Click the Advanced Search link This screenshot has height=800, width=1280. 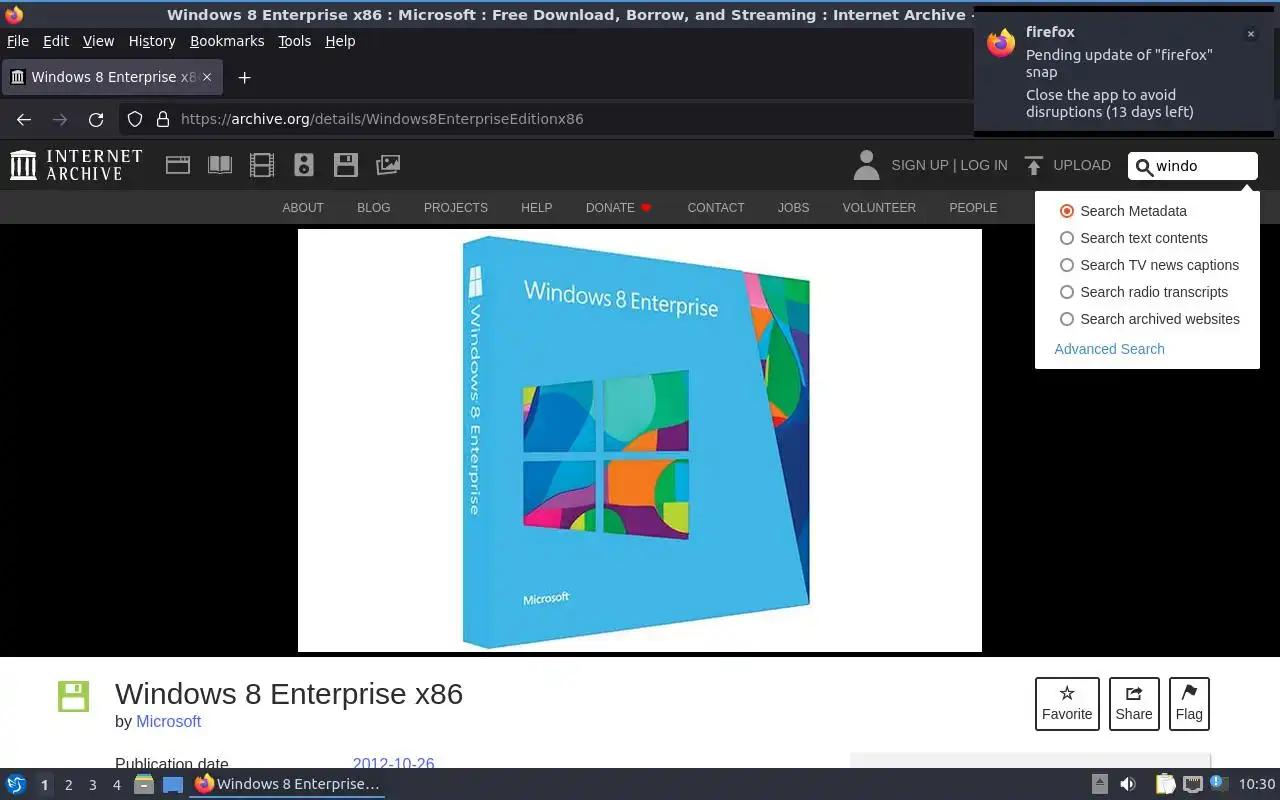(1109, 349)
